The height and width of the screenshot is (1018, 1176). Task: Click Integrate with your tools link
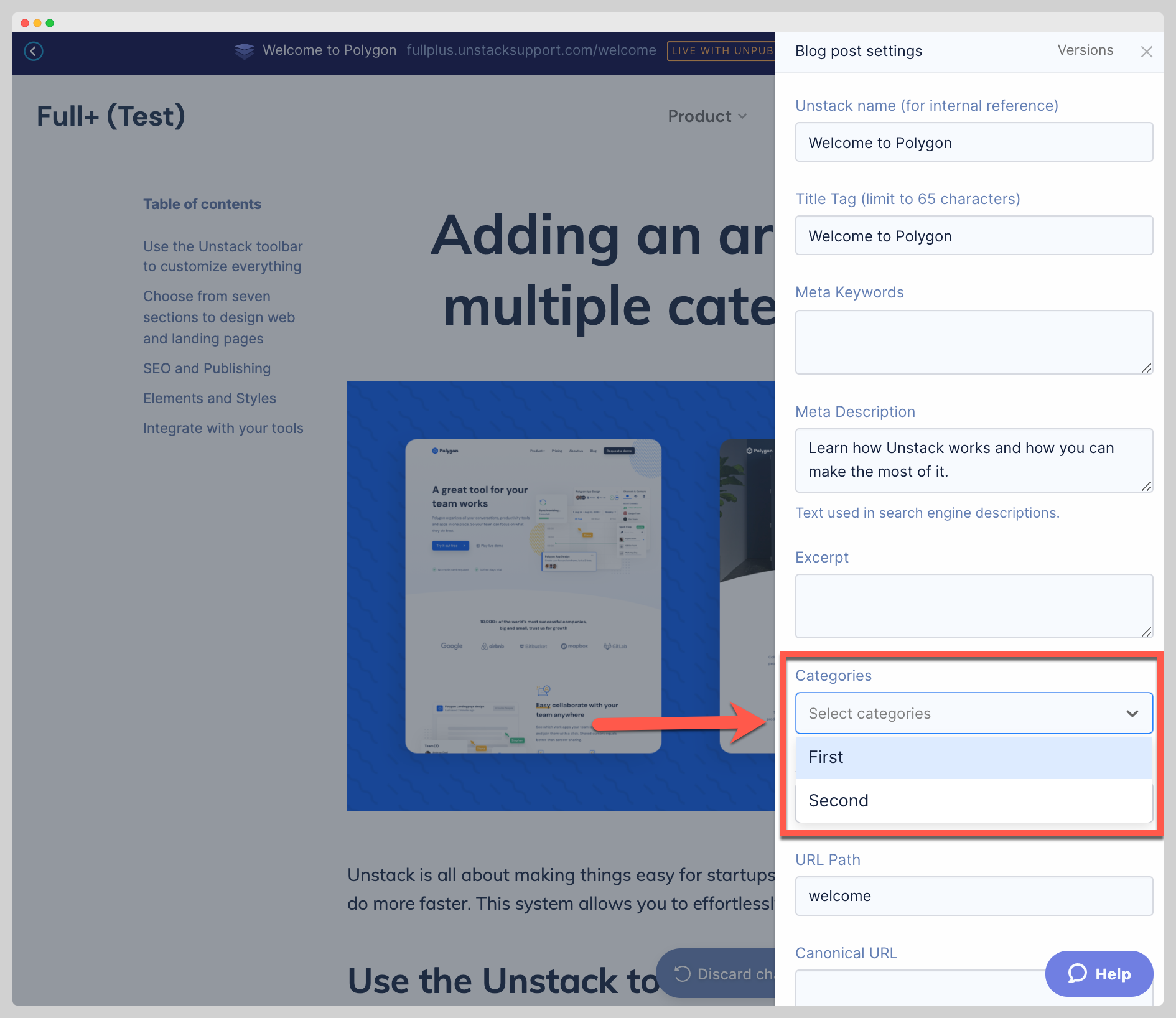click(223, 428)
